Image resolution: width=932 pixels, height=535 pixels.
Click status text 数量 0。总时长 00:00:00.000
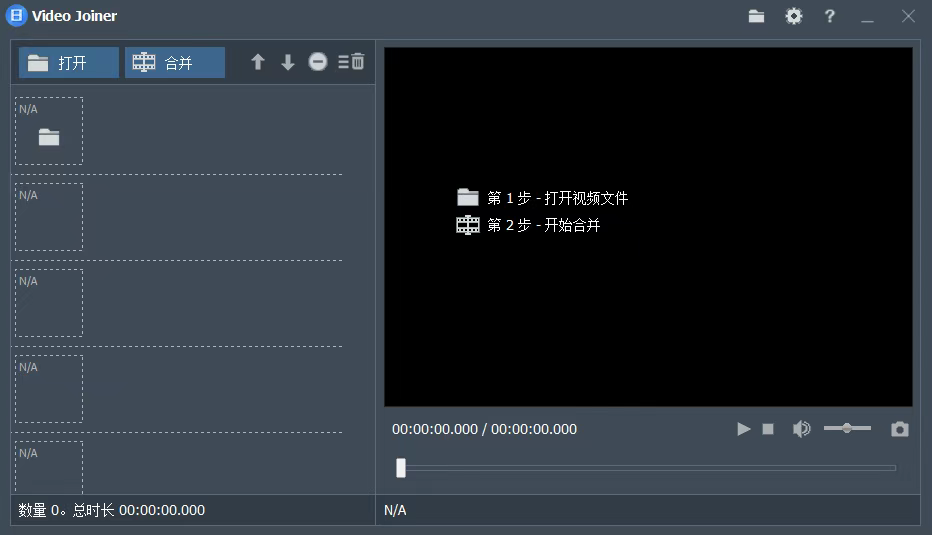point(112,510)
